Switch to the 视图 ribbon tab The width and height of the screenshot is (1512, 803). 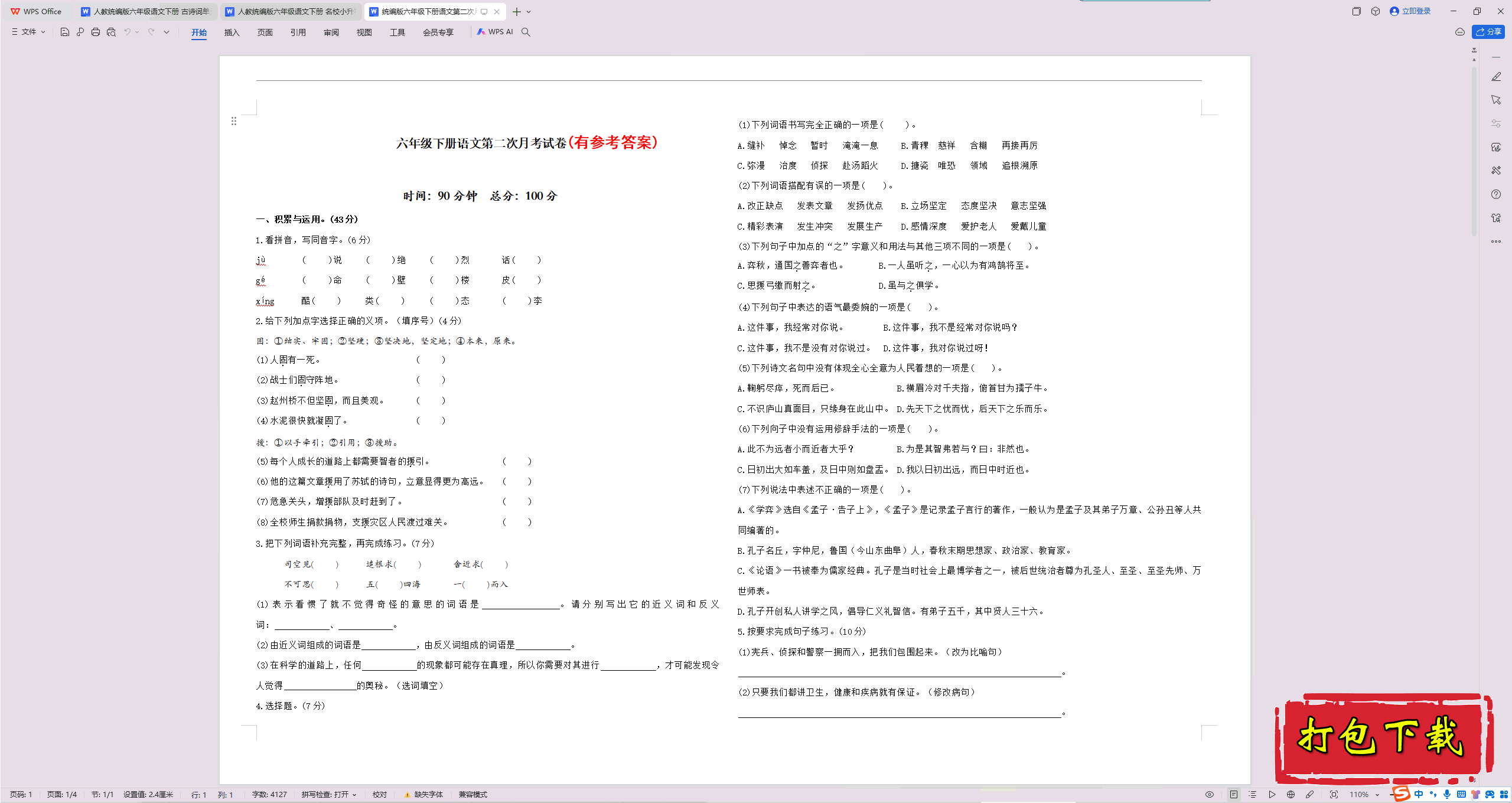point(364,32)
